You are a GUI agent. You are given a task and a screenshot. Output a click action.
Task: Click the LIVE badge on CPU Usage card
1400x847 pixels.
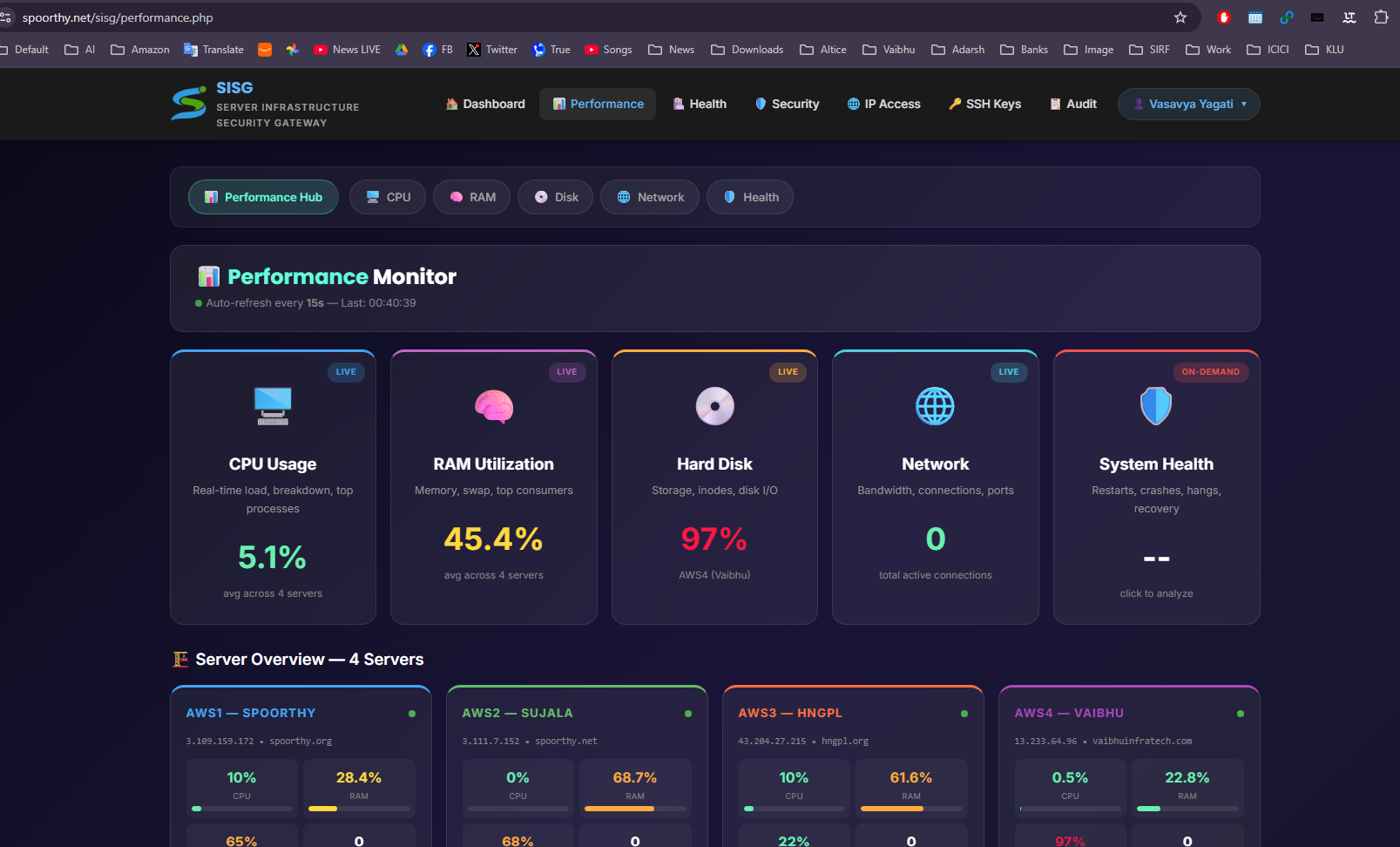(346, 372)
